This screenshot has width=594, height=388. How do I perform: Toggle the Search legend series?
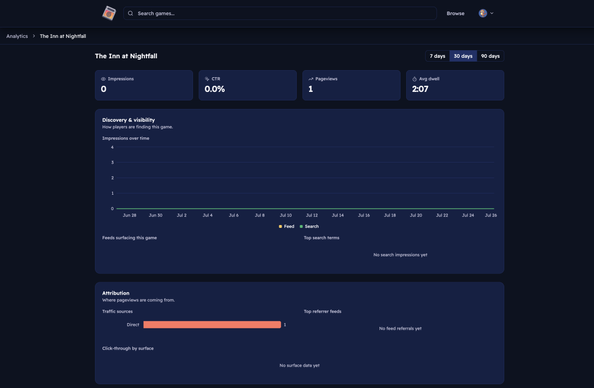[309, 226]
